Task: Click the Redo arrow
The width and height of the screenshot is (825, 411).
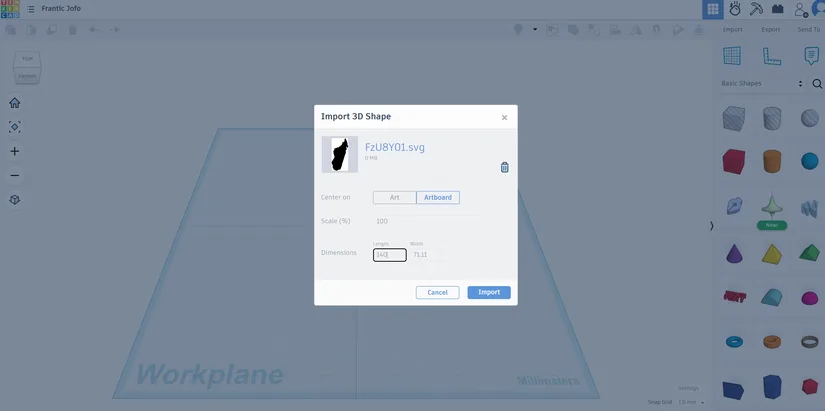Action: click(x=115, y=30)
